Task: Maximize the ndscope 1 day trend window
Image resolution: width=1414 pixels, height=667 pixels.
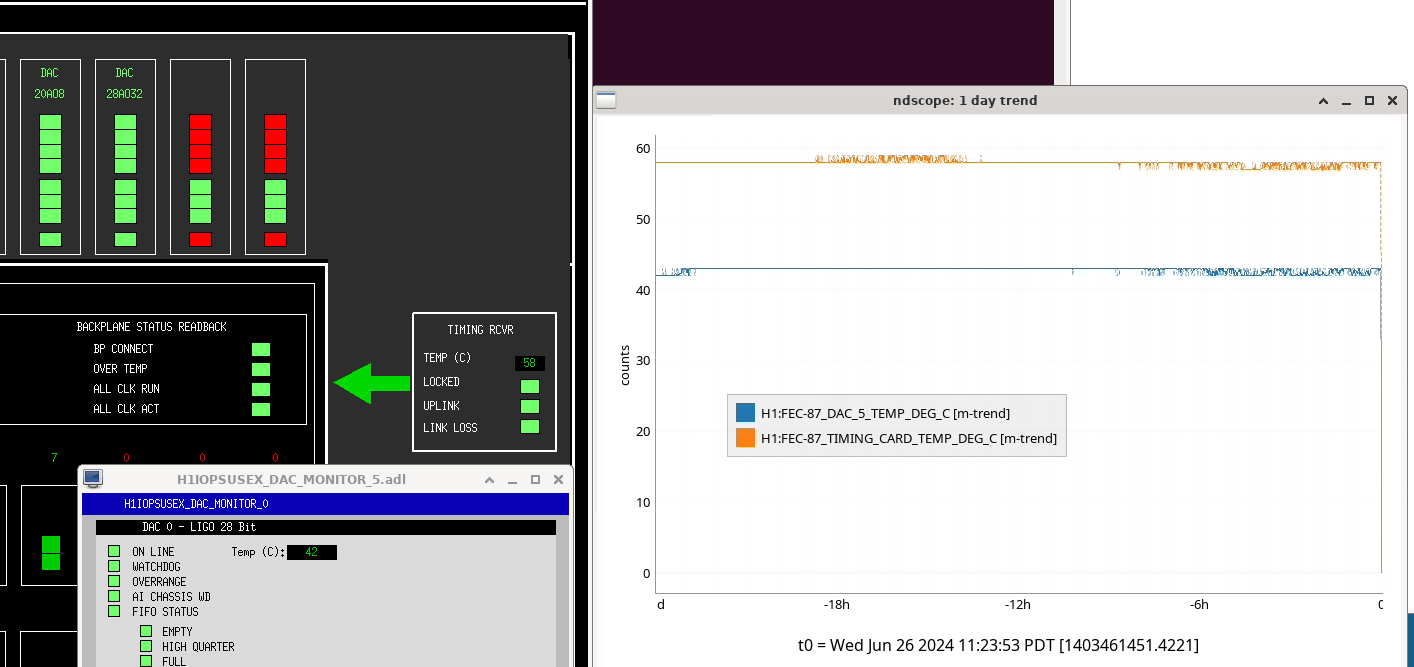Action: click(x=1369, y=101)
